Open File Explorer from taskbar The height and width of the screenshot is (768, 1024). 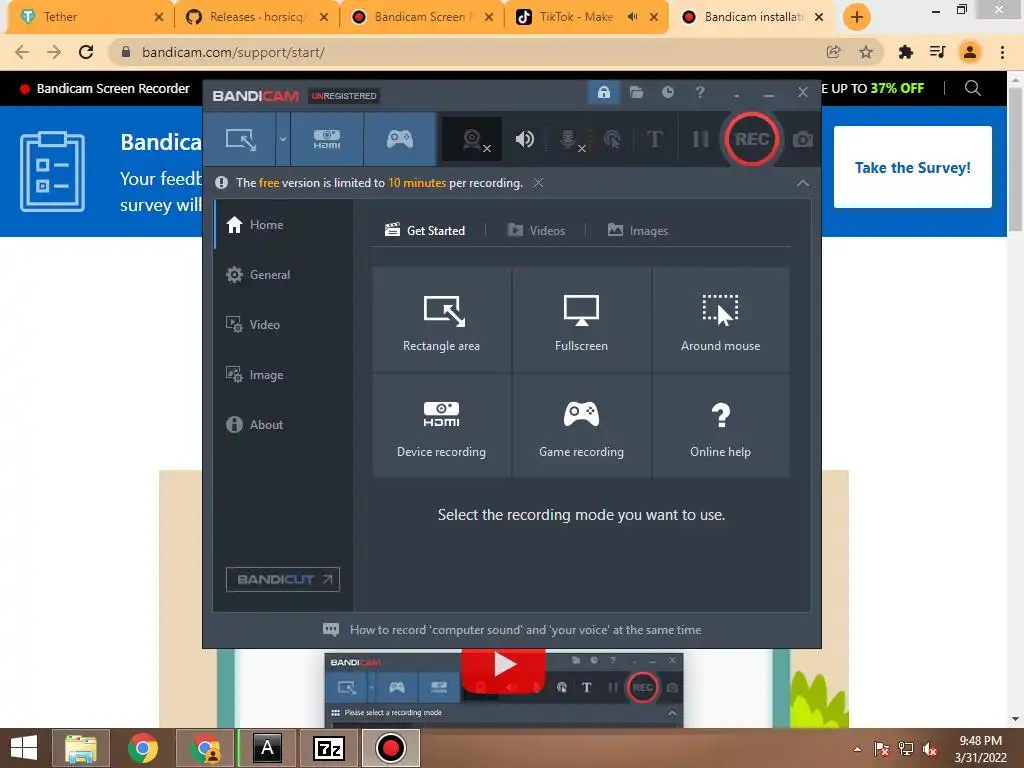click(80, 748)
